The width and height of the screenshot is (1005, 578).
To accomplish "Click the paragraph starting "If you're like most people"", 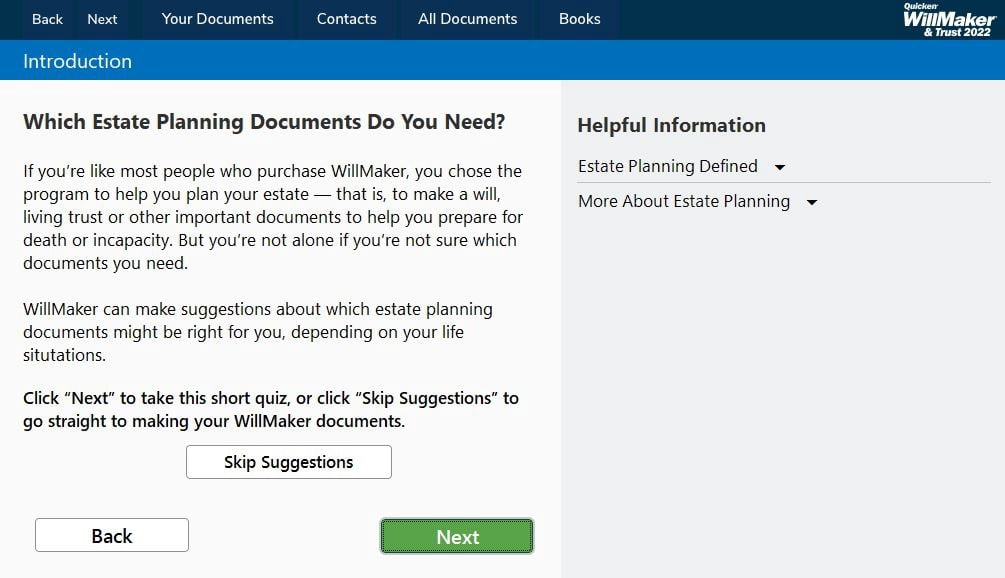I will pos(272,217).
